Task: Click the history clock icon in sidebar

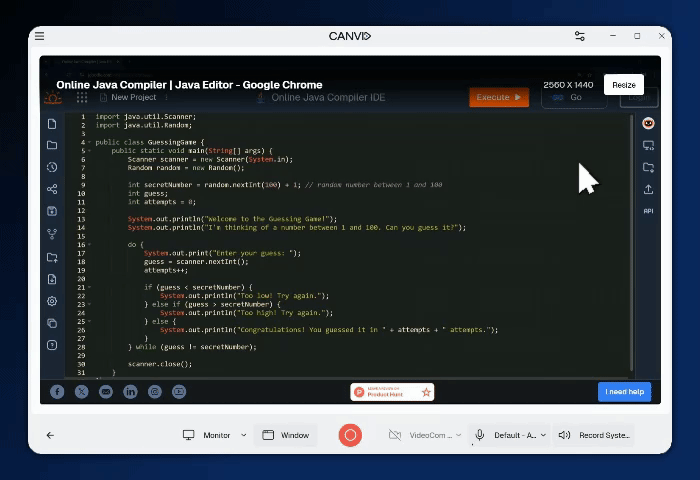Action: coord(52,167)
